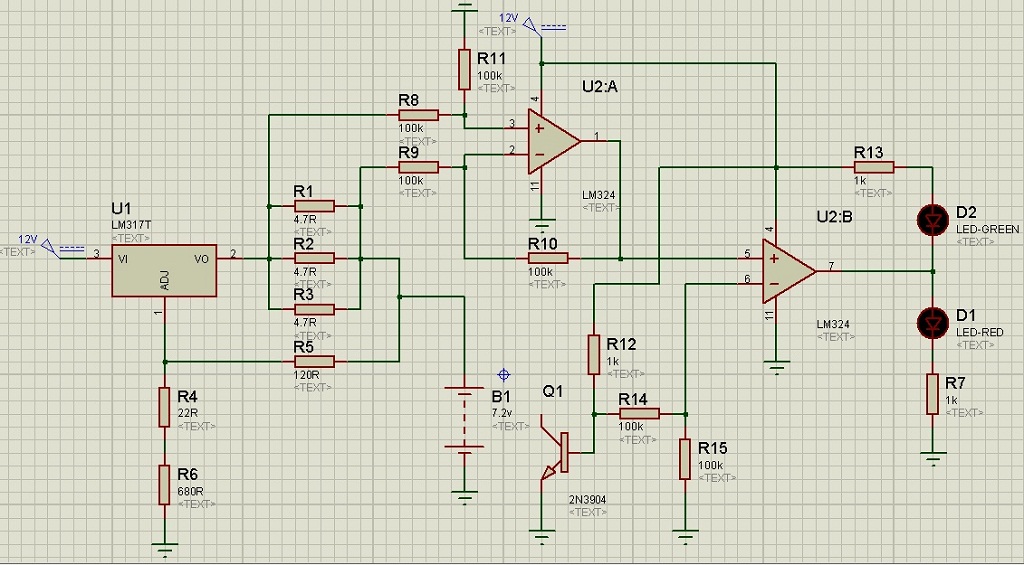Click the U2:A reference label

600,86
